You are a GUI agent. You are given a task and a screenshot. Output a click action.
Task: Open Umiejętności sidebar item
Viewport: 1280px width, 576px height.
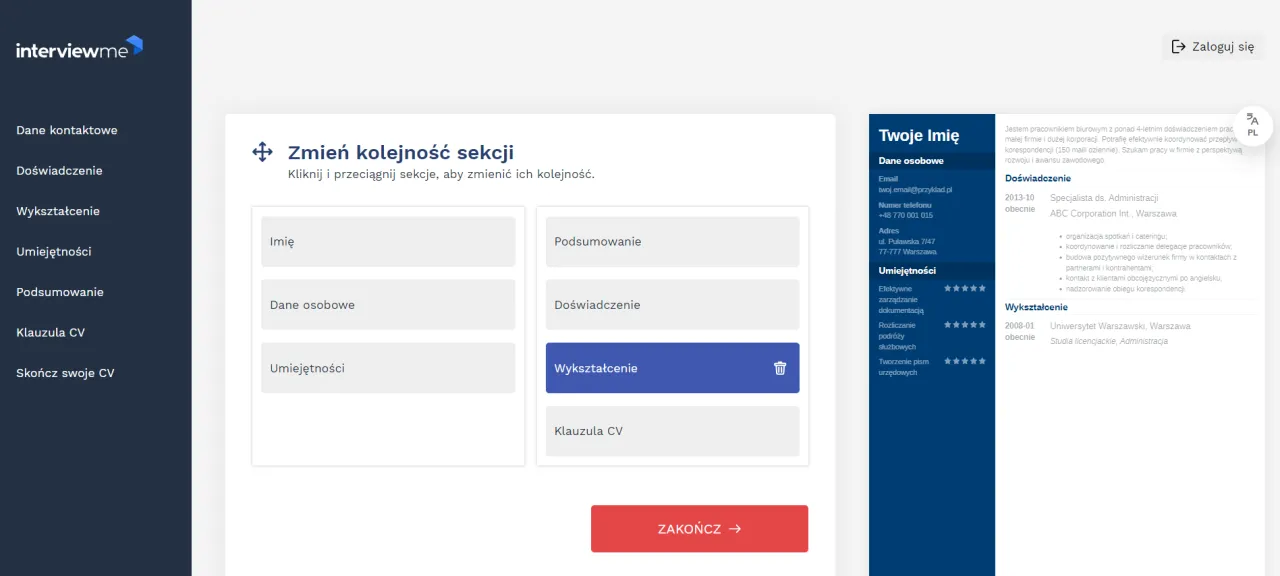(54, 252)
